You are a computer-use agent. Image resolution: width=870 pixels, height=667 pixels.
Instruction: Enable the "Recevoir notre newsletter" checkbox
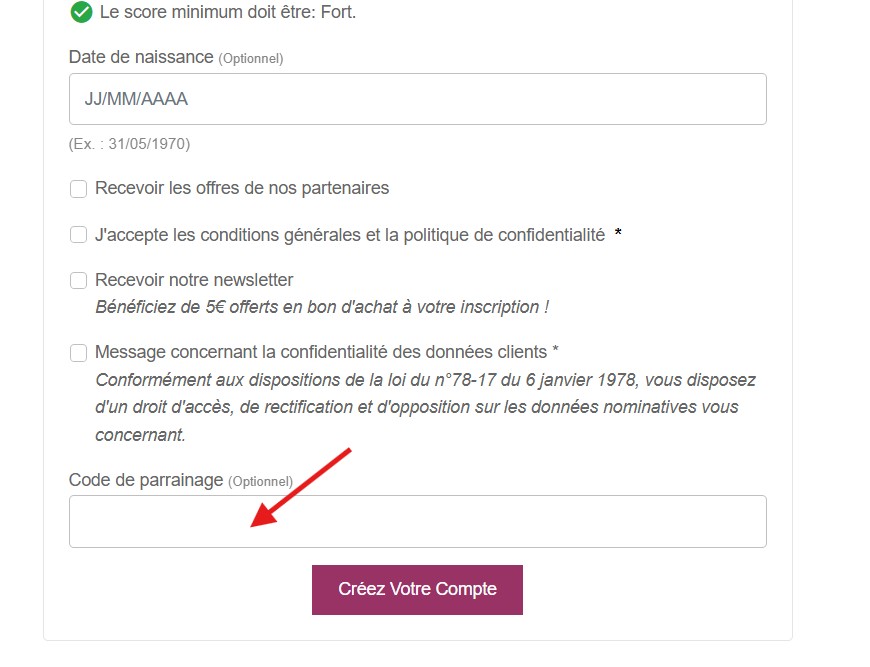coord(78,280)
